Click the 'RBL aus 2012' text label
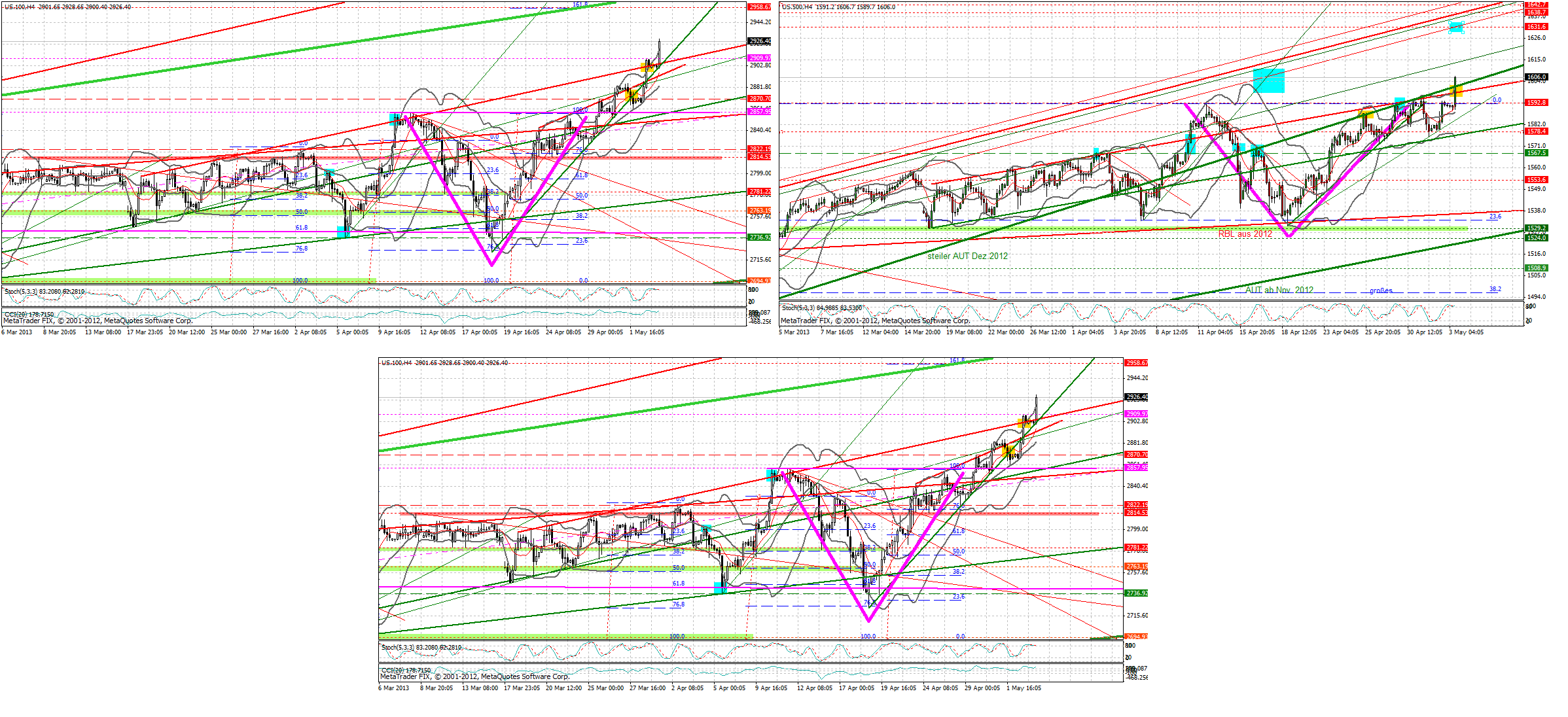1568x717 pixels. (1245, 234)
